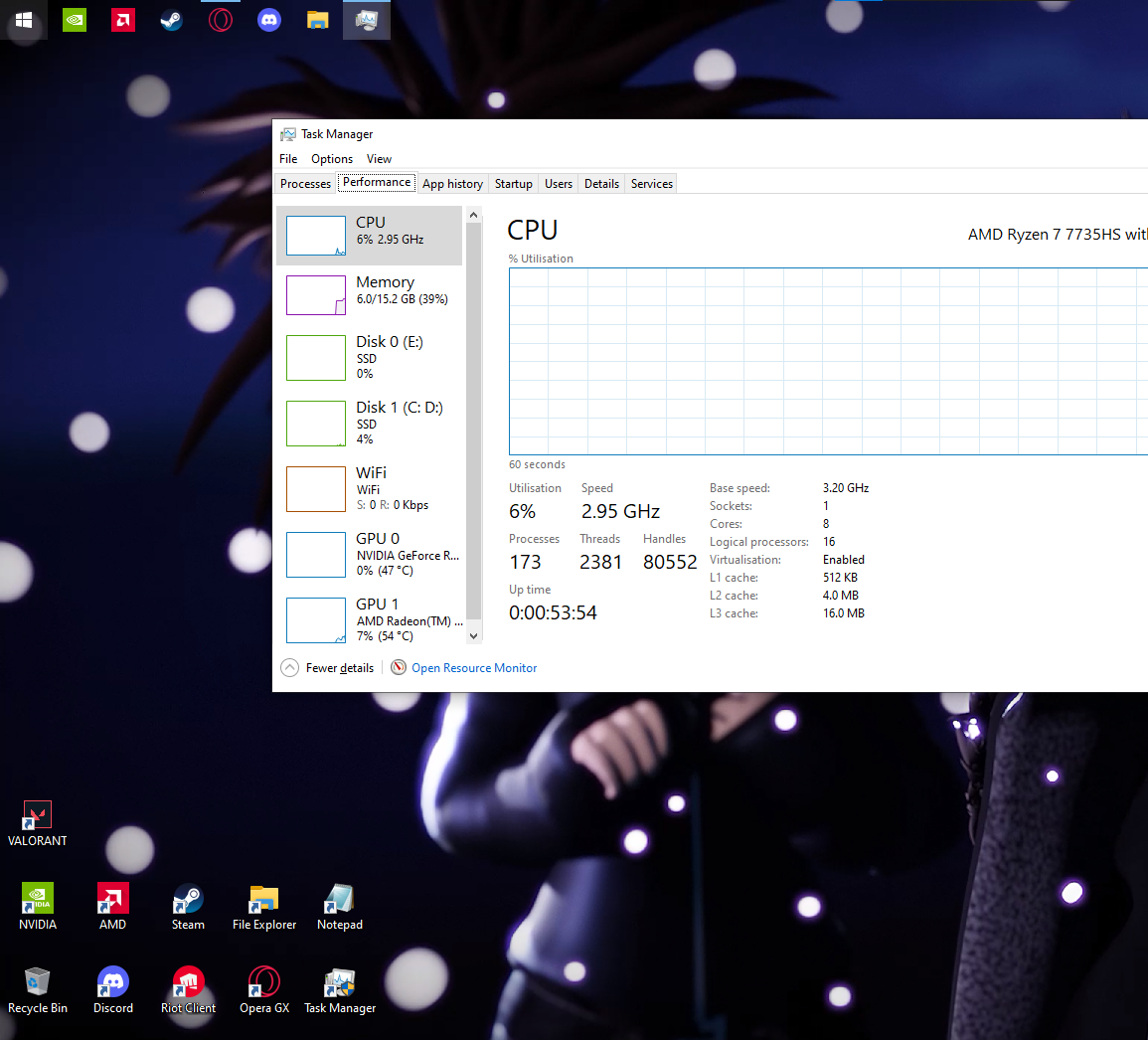
Task: Click the Threads count 2381
Action: coord(600,562)
